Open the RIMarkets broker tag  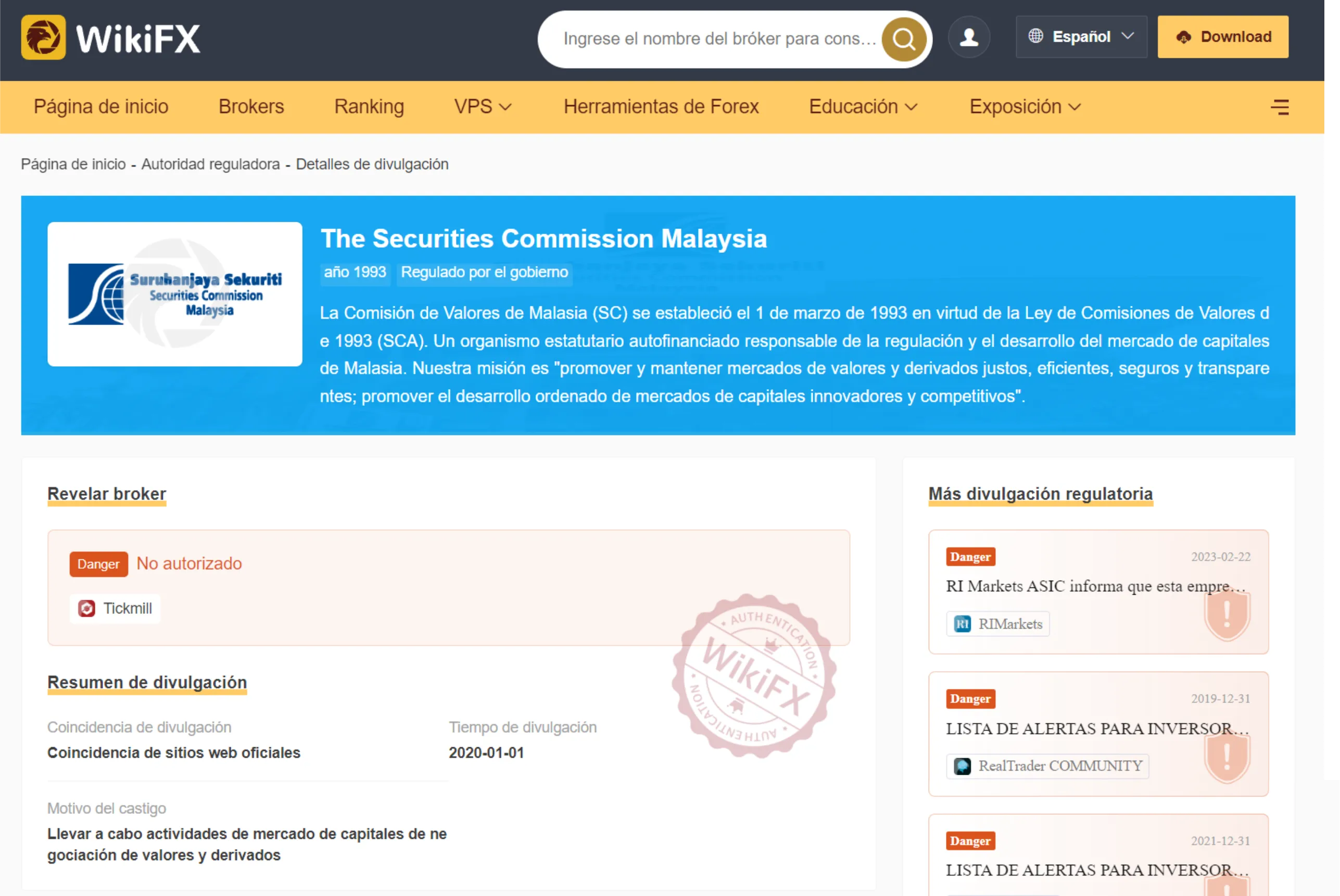pyautogui.click(x=997, y=624)
